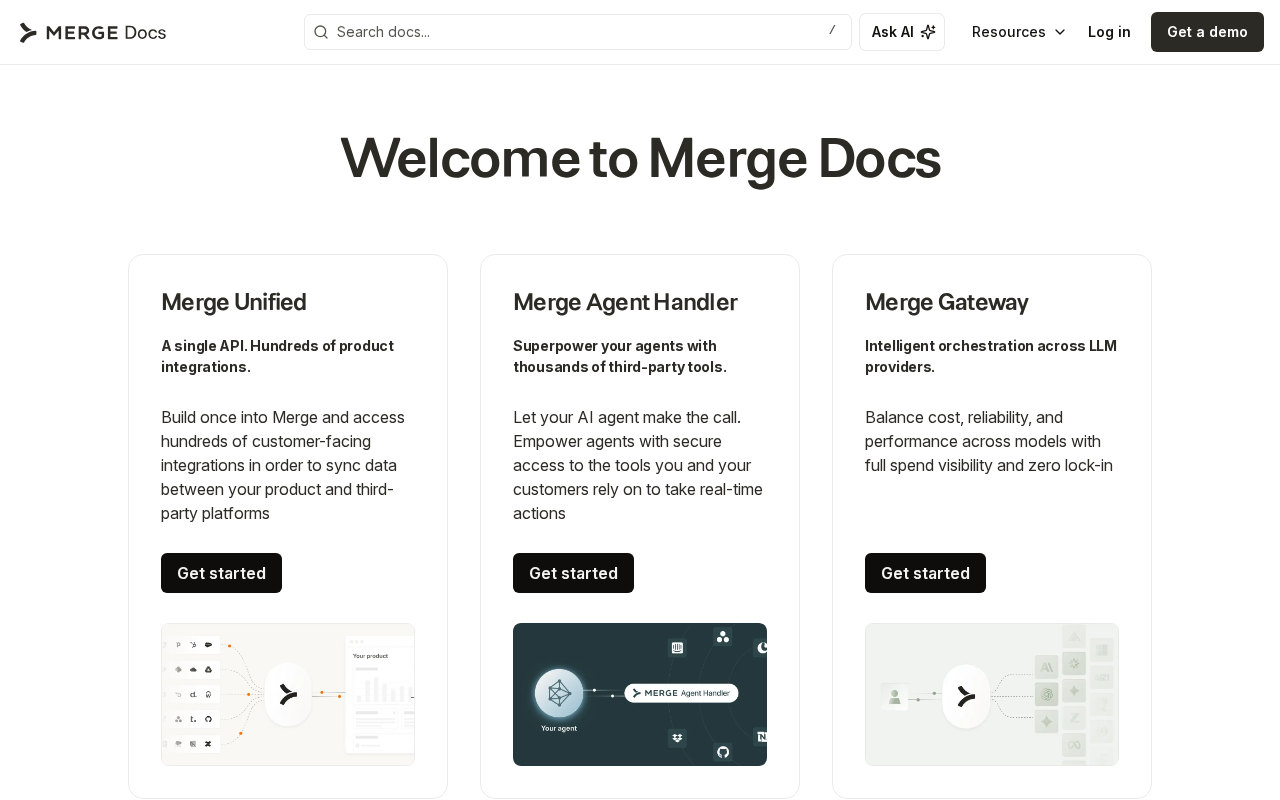
Task: Click the Log in link
Action: tap(1109, 32)
